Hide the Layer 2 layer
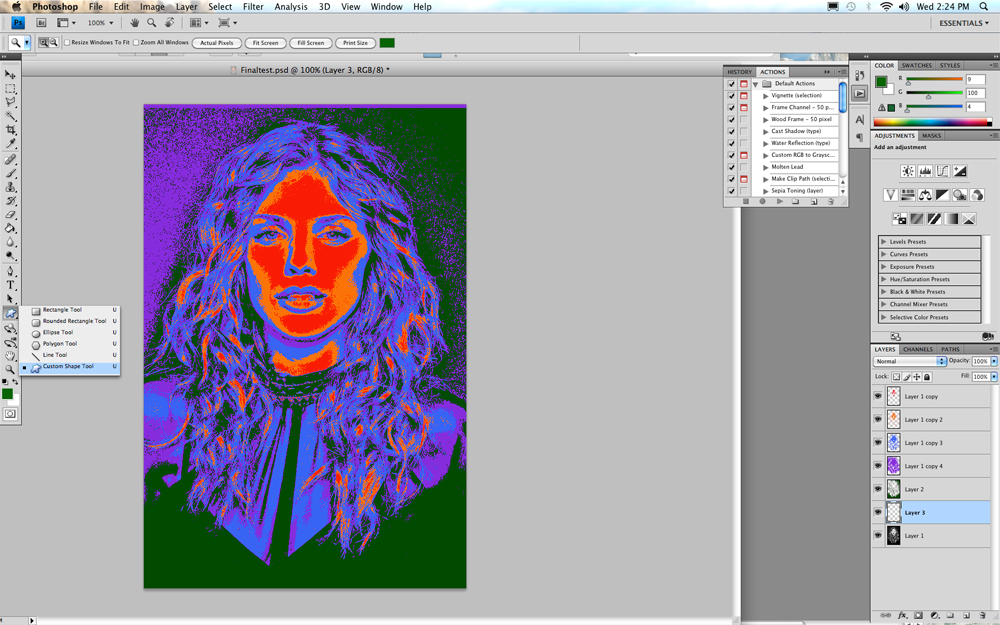The height and width of the screenshot is (625, 1000). tap(878, 489)
